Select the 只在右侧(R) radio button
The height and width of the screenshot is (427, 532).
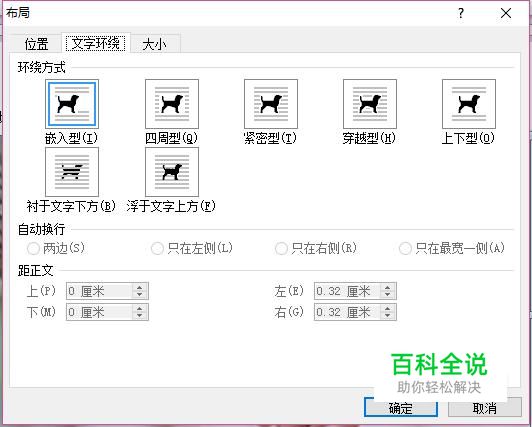tap(281, 249)
